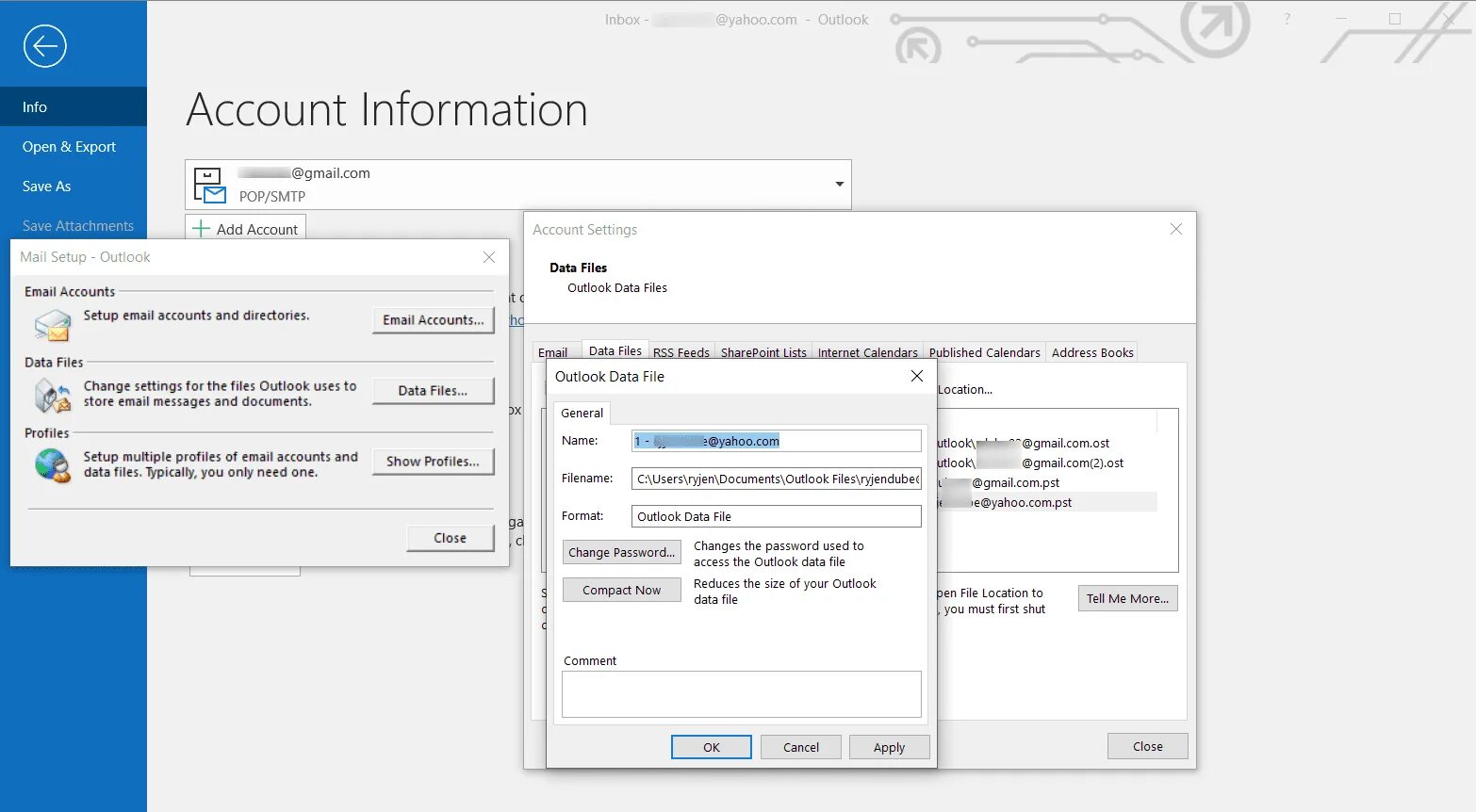Image resolution: width=1476 pixels, height=812 pixels.
Task: Click Close in the Account Settings window
Action: click(1148, 746)
